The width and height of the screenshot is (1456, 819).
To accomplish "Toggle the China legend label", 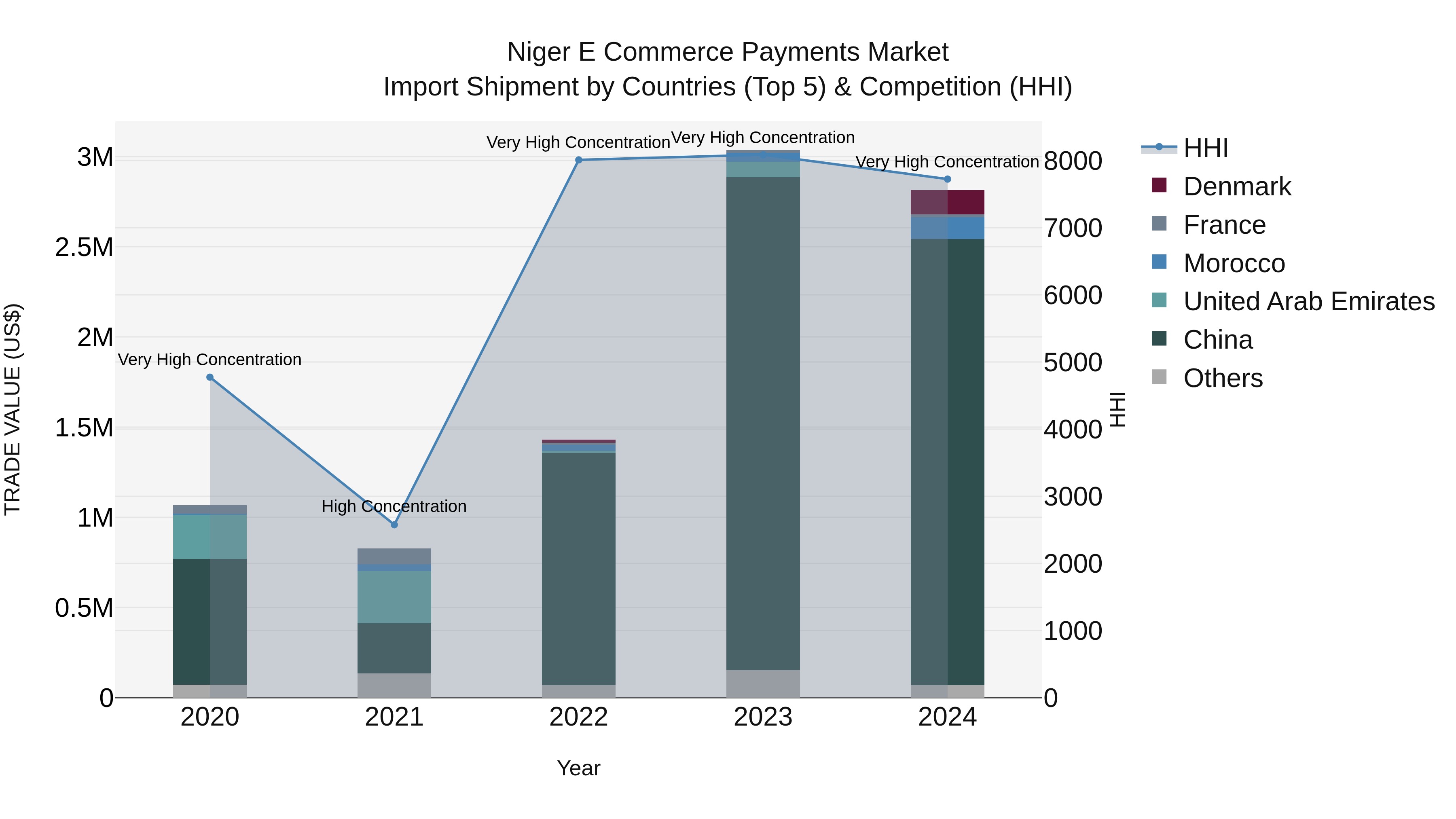I will click(1218, 340).
